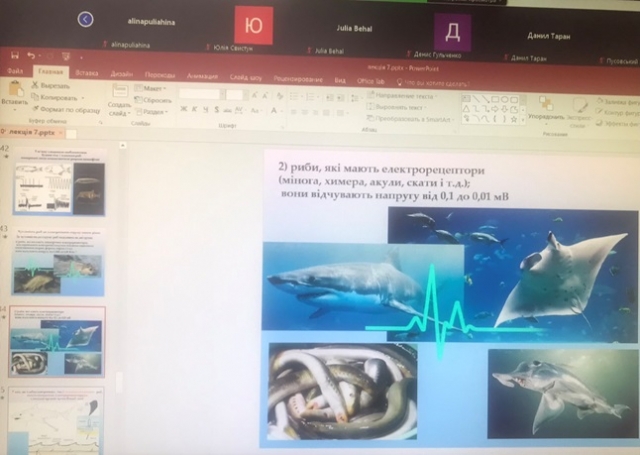The width and height of the screenshot is (640, 455).
Task: Expand the shapes gallery more arrow
Action: (x=523, y=120)
